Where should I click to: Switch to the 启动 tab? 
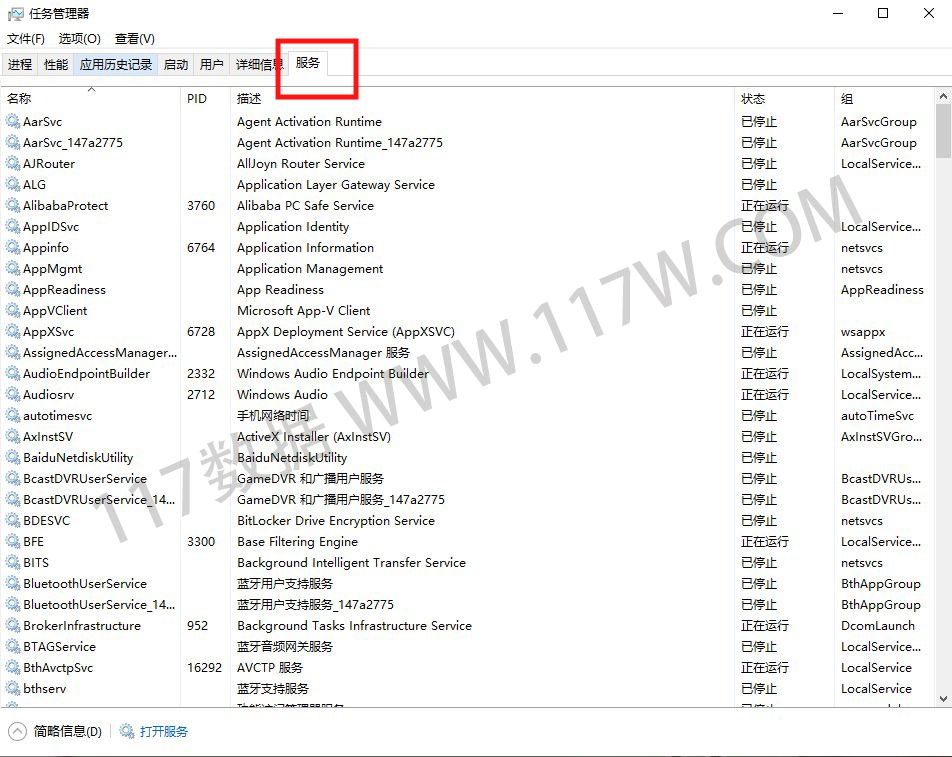click(176, 65)
